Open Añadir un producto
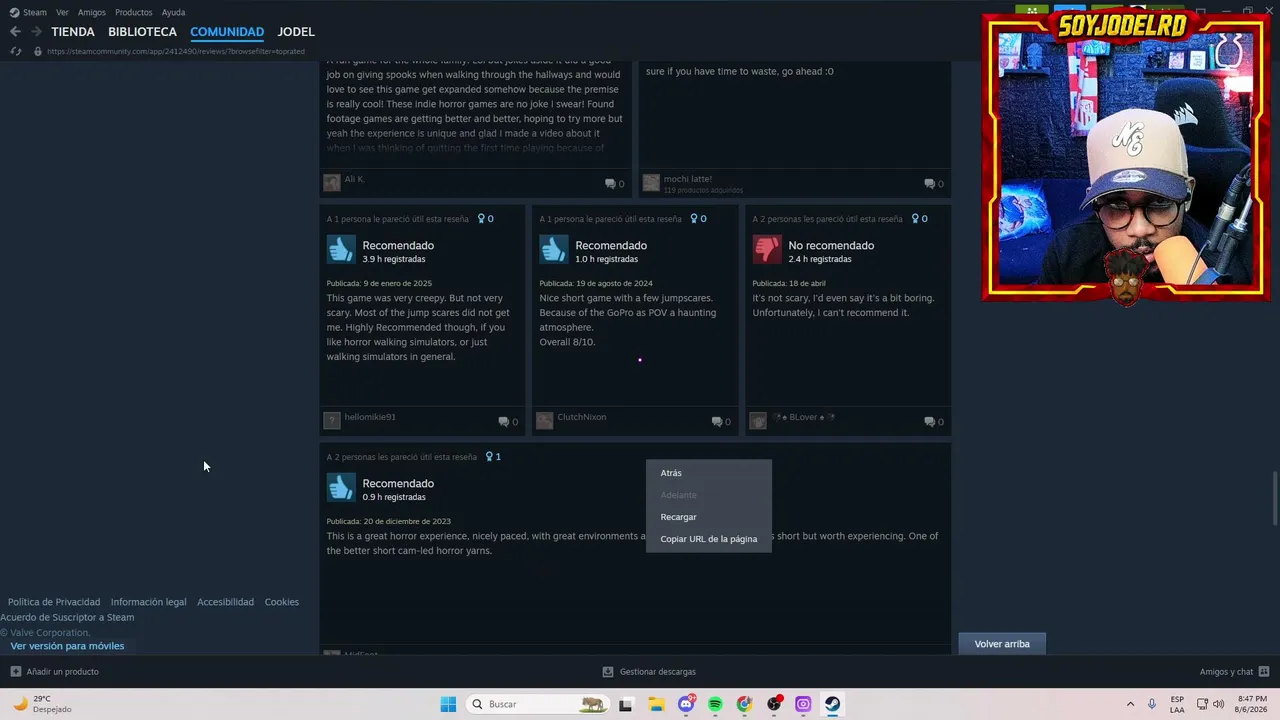The width and height of the screenshot is (1280, 720). pyautogui.click(x=55, y=672)
